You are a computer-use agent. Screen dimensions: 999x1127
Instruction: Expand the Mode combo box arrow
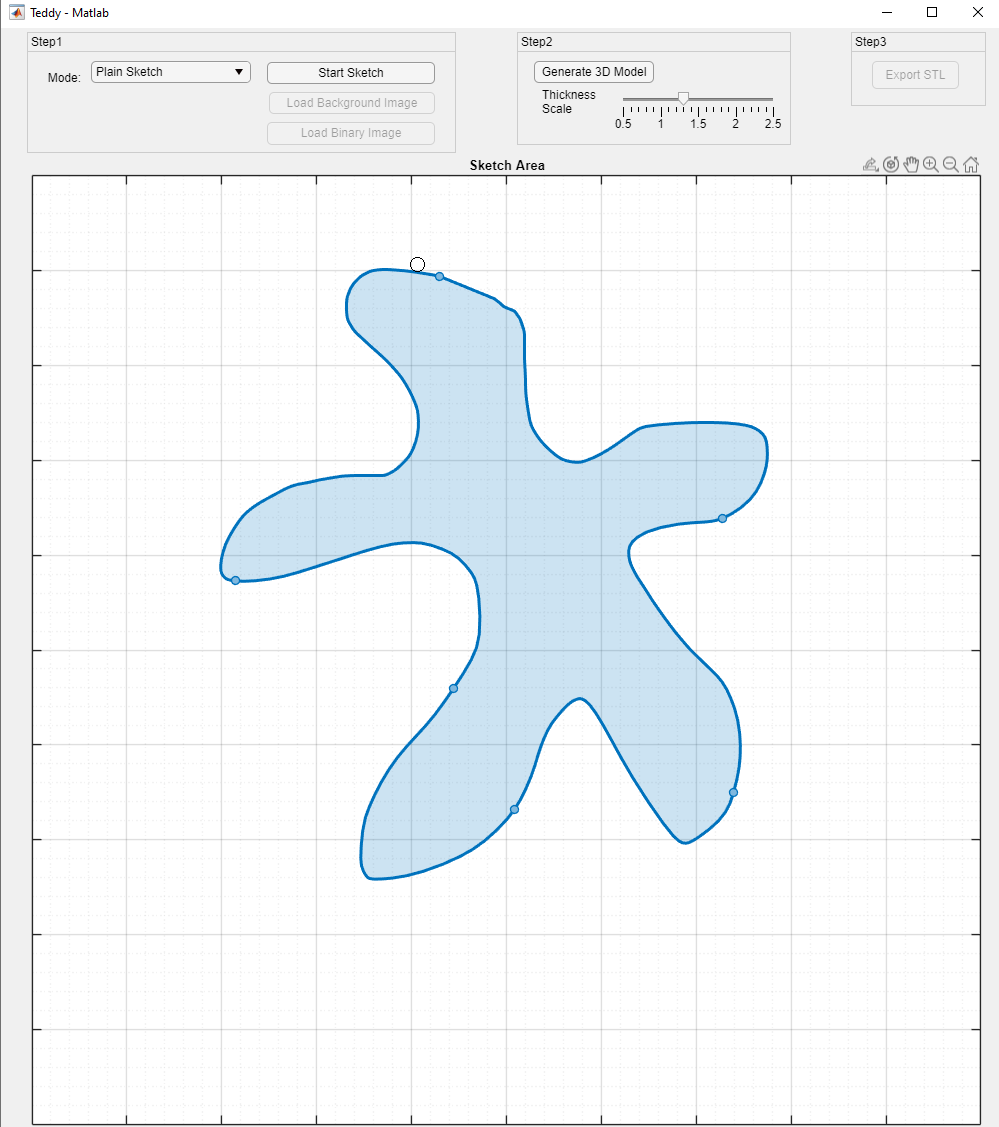tap(239, 72)
